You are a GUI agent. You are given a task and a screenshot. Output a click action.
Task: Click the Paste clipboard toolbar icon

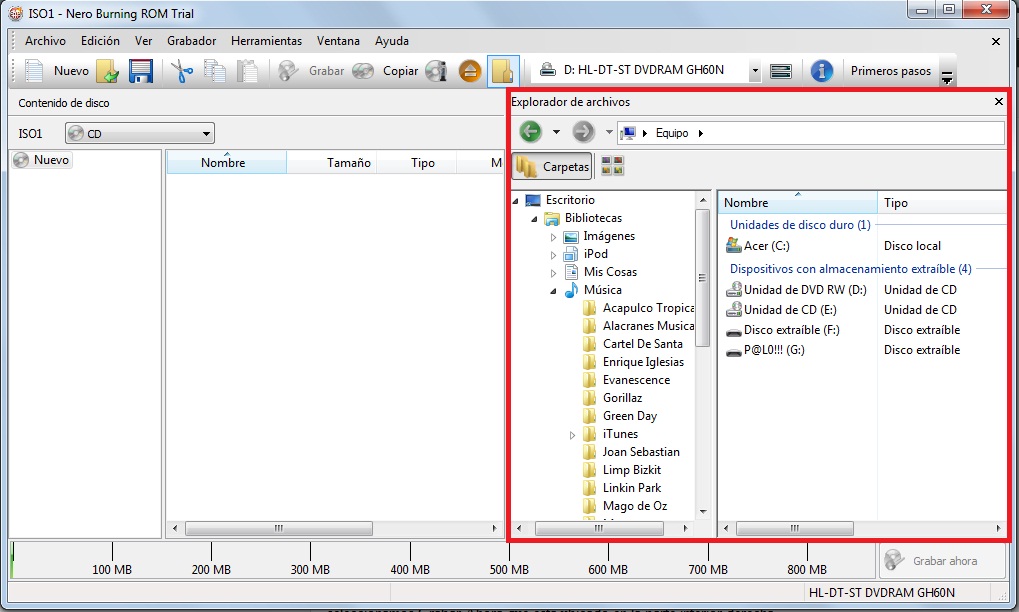click(247, 71)
